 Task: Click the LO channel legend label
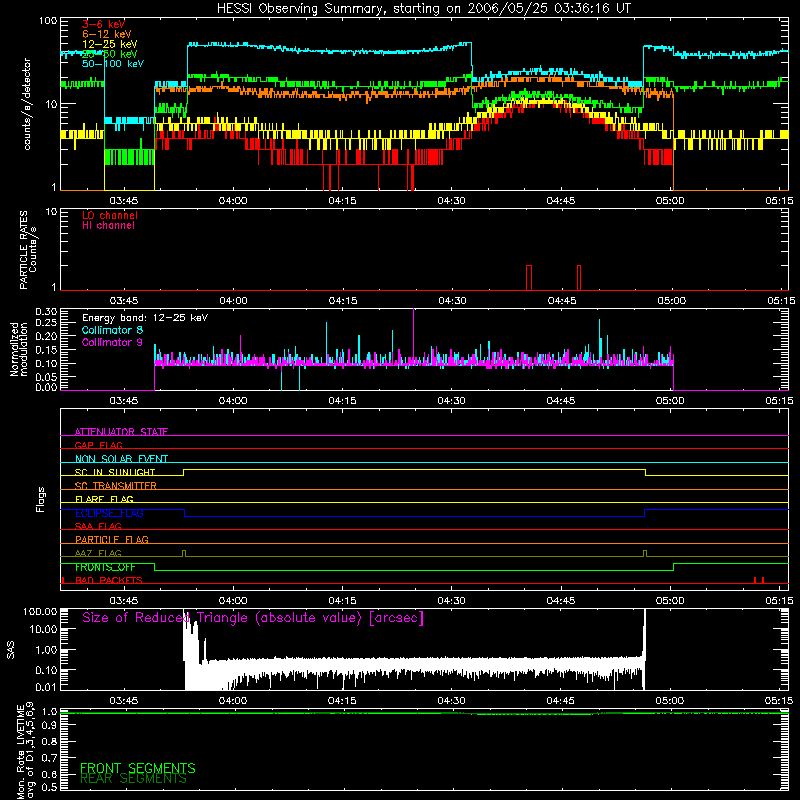pyautogui.click(x=110, y=215)
